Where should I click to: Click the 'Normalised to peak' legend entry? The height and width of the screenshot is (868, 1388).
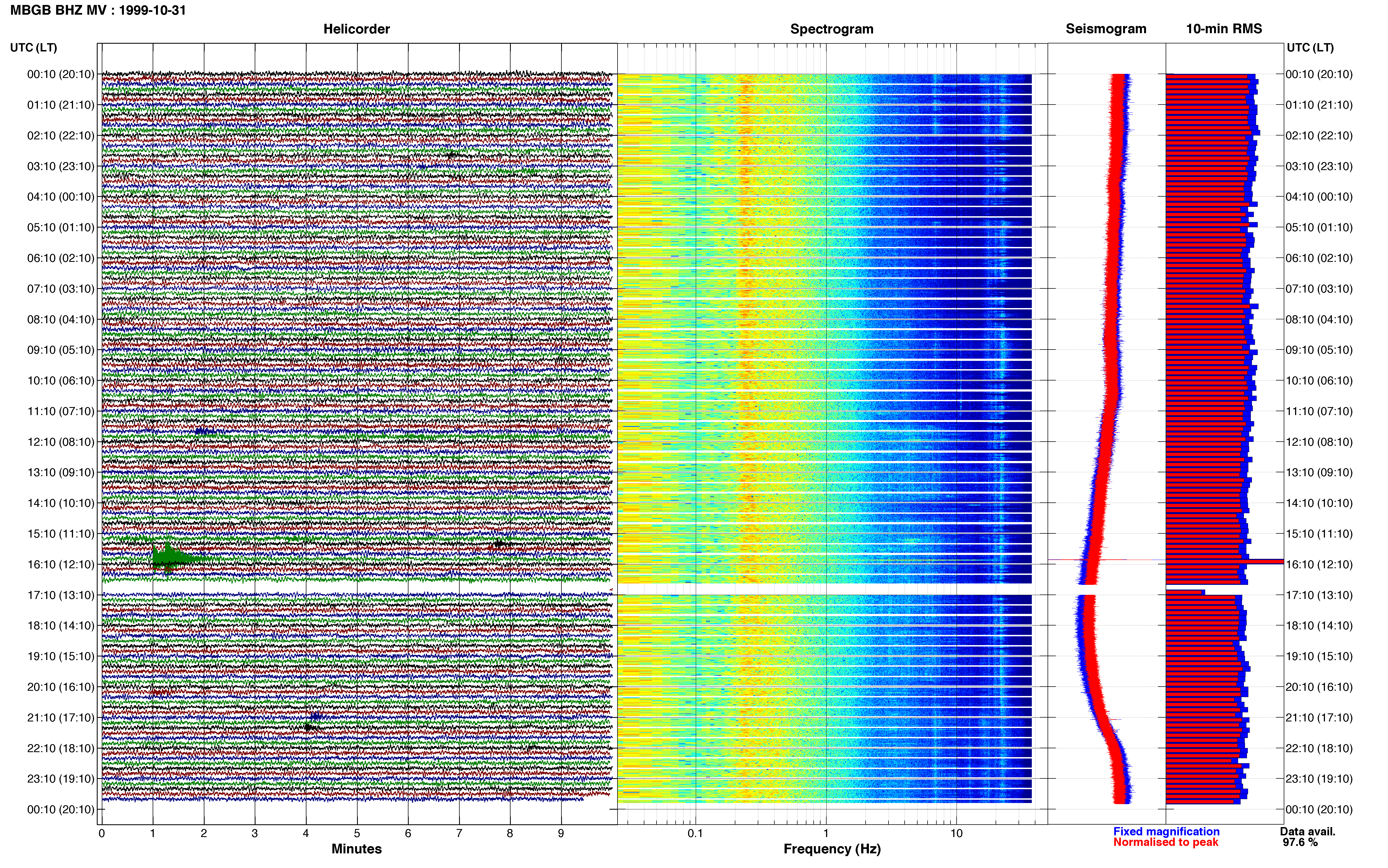[x=1165, y=842]
